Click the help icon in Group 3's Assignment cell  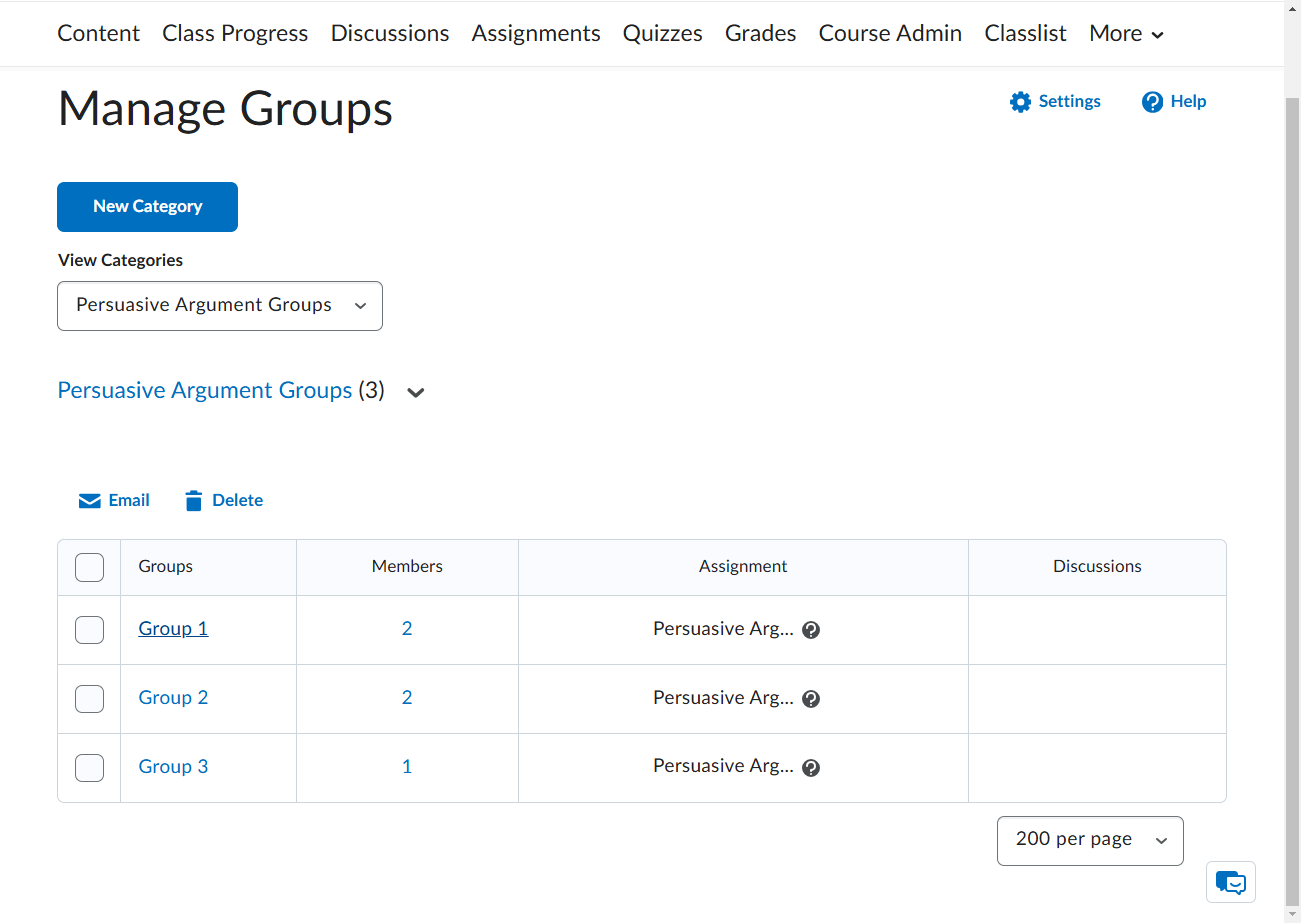pos(811,768)
